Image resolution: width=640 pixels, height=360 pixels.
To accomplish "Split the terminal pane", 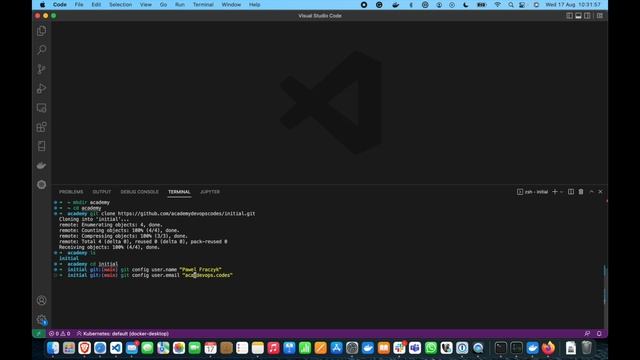I will tap(571, 192).
